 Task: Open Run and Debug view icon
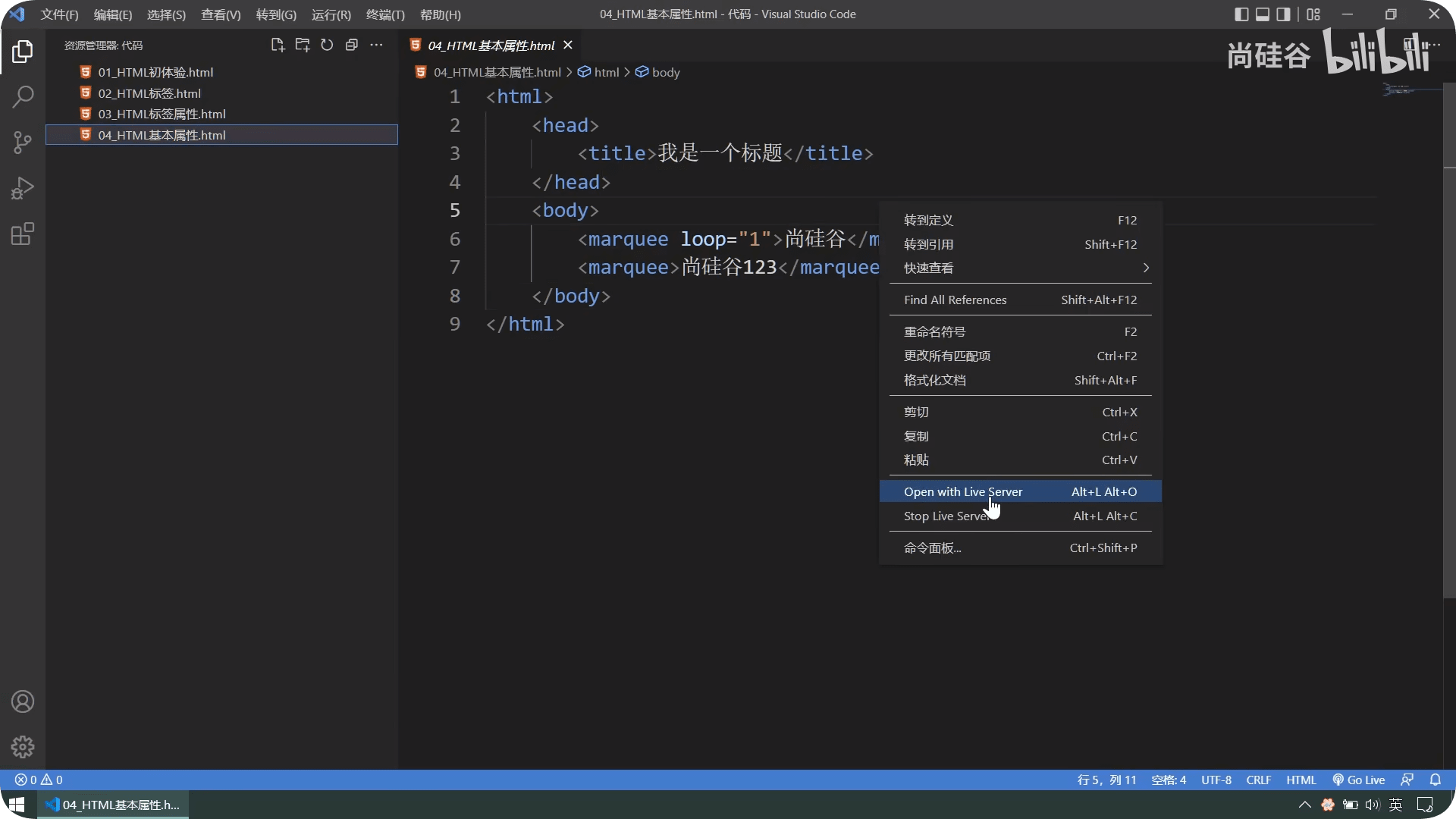(x=23, y=188)
